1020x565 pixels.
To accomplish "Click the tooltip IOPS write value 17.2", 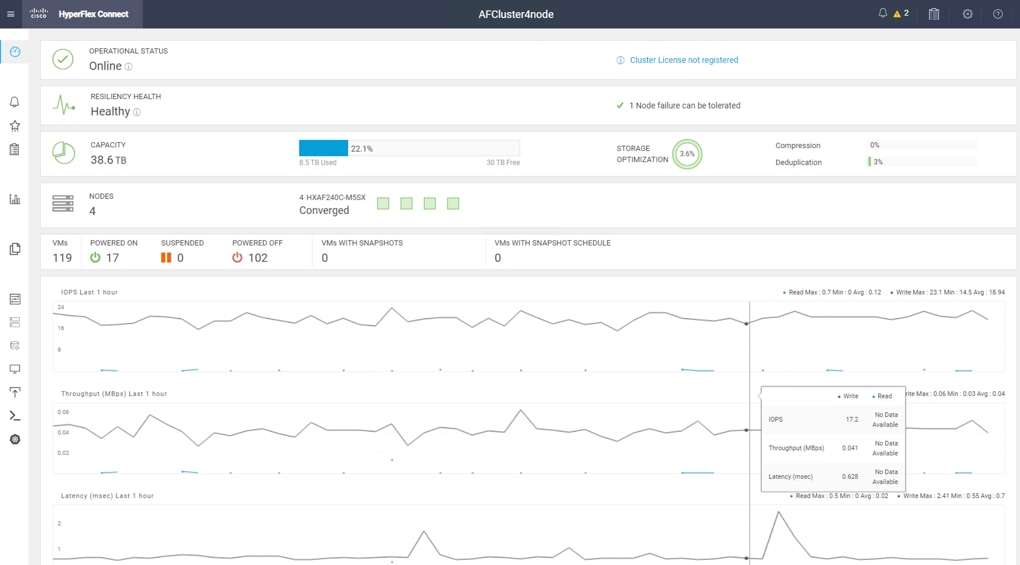I will coord(852,419).
